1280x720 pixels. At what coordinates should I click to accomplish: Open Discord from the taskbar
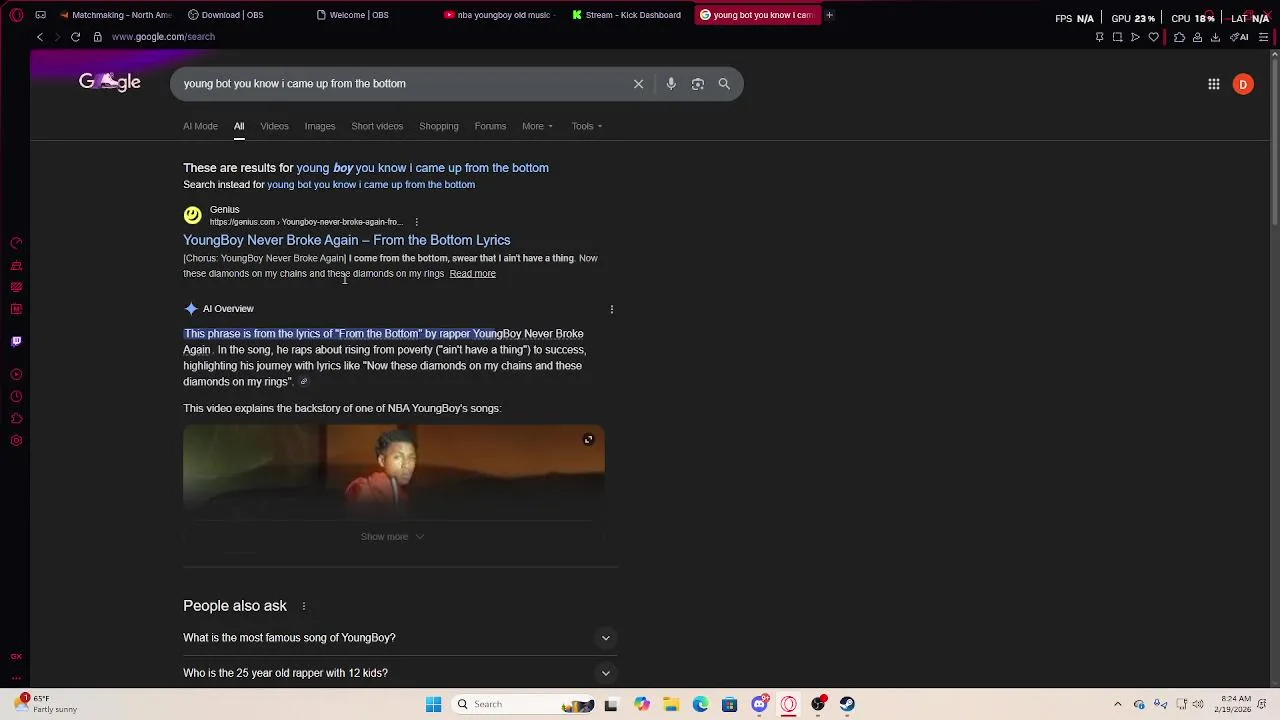click(759, 704)
